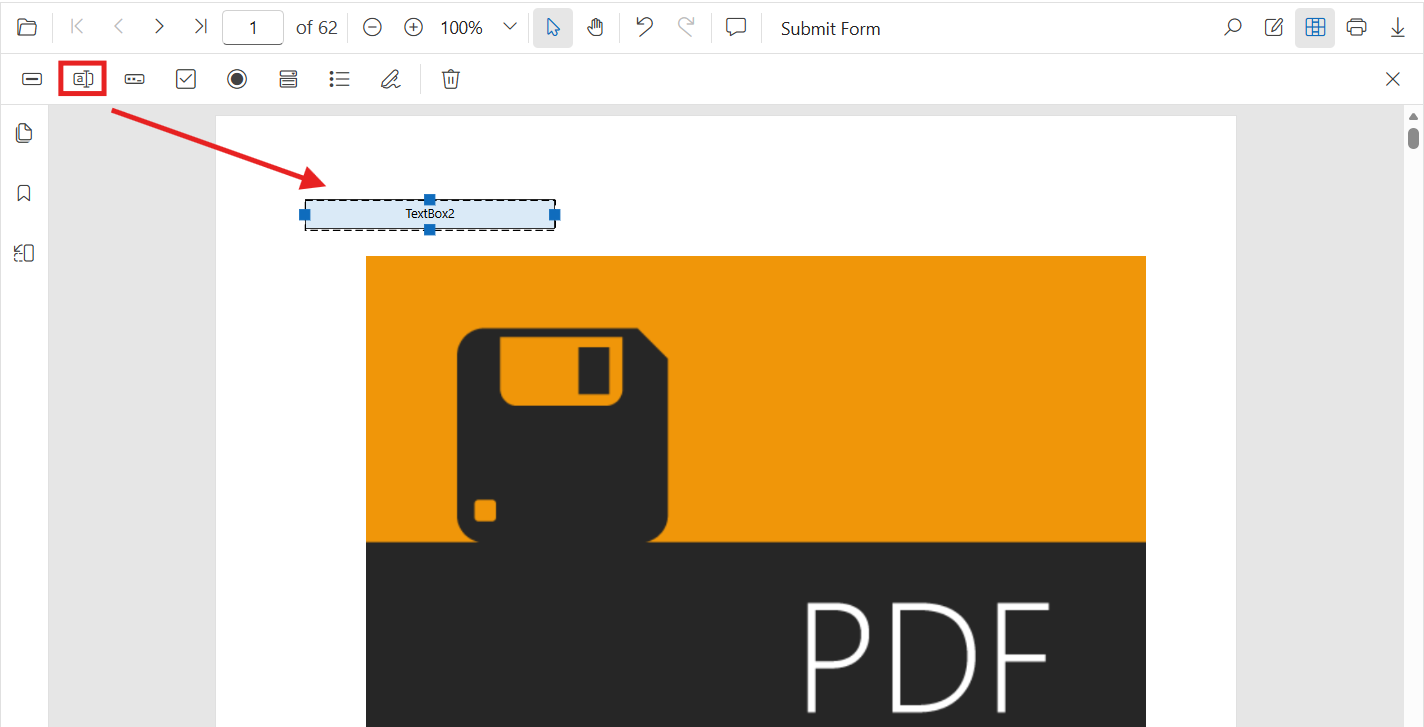
Task: Open the edit annotation toolbar
Action: click(x=1274, y=28)
